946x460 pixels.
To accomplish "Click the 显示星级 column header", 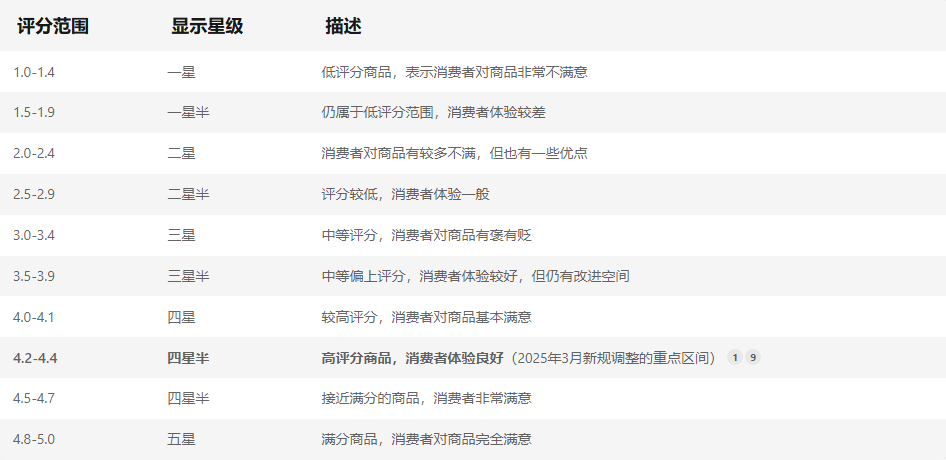I will (x=207, y=27).
